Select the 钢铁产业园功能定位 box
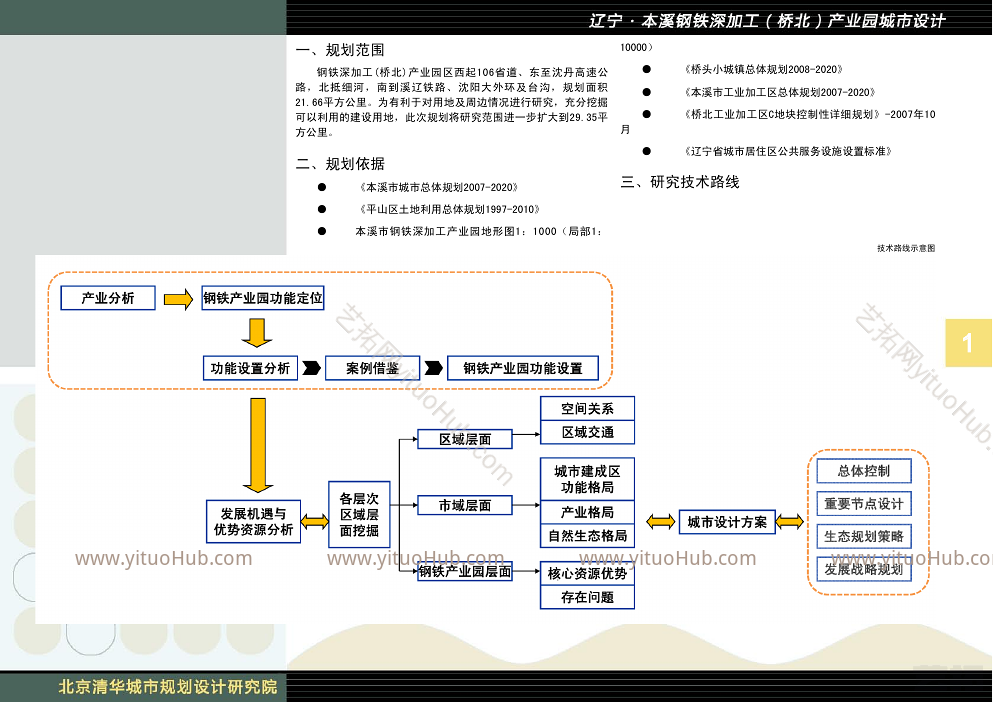 point(263,298)
